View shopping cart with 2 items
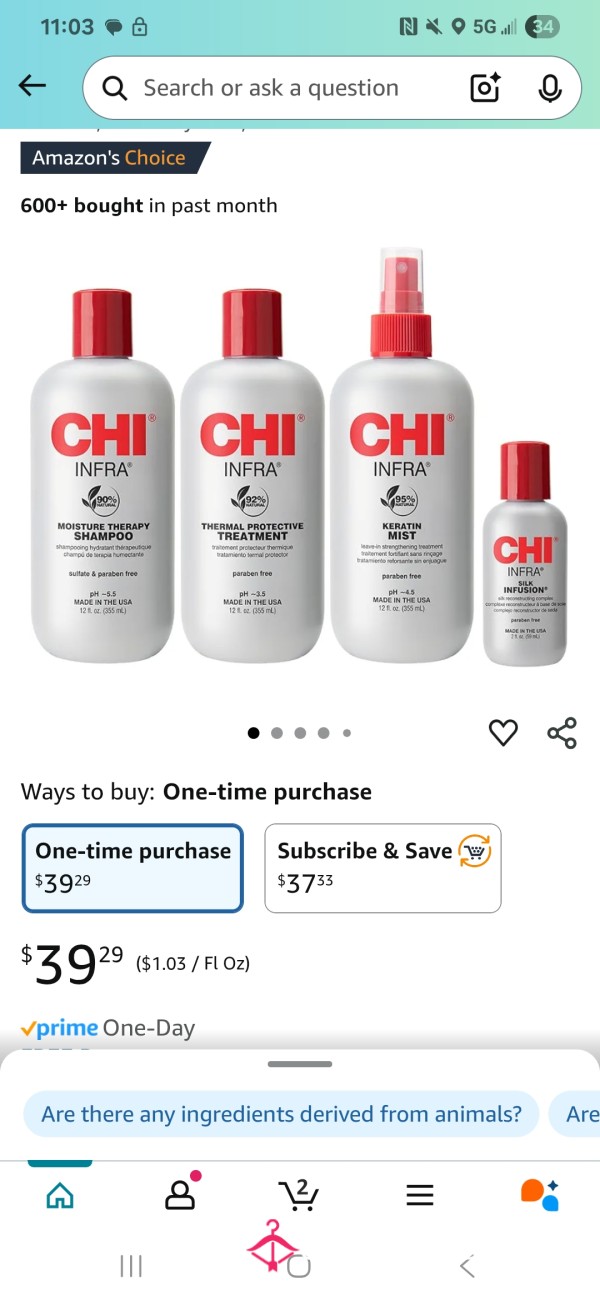This screenshot has height=1300, width=600. (x=298, y=1192)
